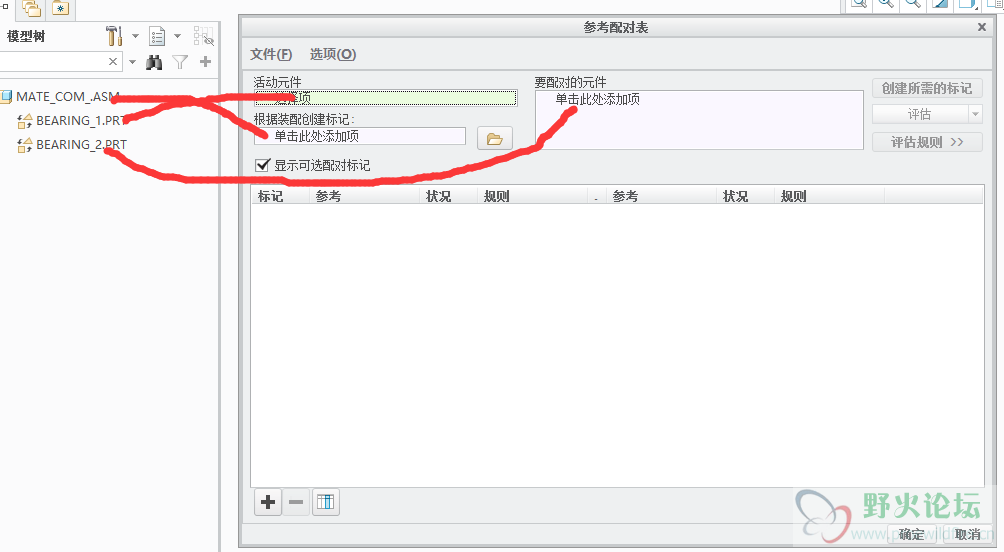Screen dimensions: 1004x552
Task: Clear the model tree search box with X
Action: [113, 61]
